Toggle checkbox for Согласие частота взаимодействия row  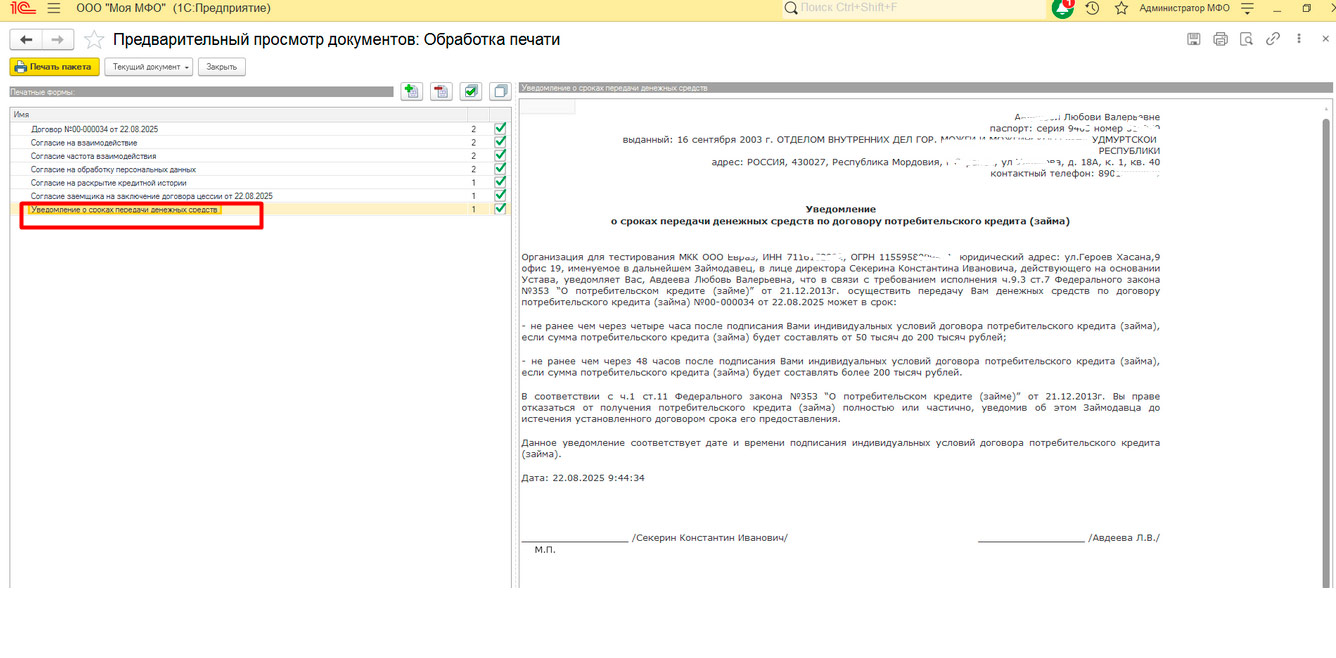(500, 156)
